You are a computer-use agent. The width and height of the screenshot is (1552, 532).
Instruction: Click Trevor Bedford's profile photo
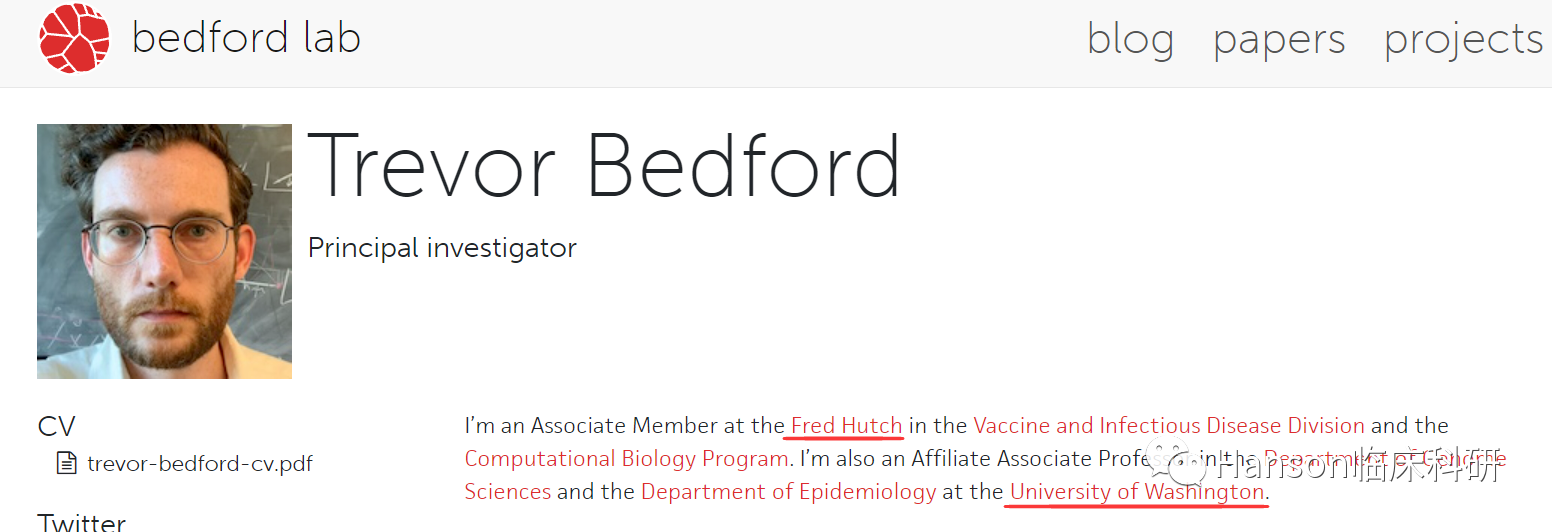[164, 251]
